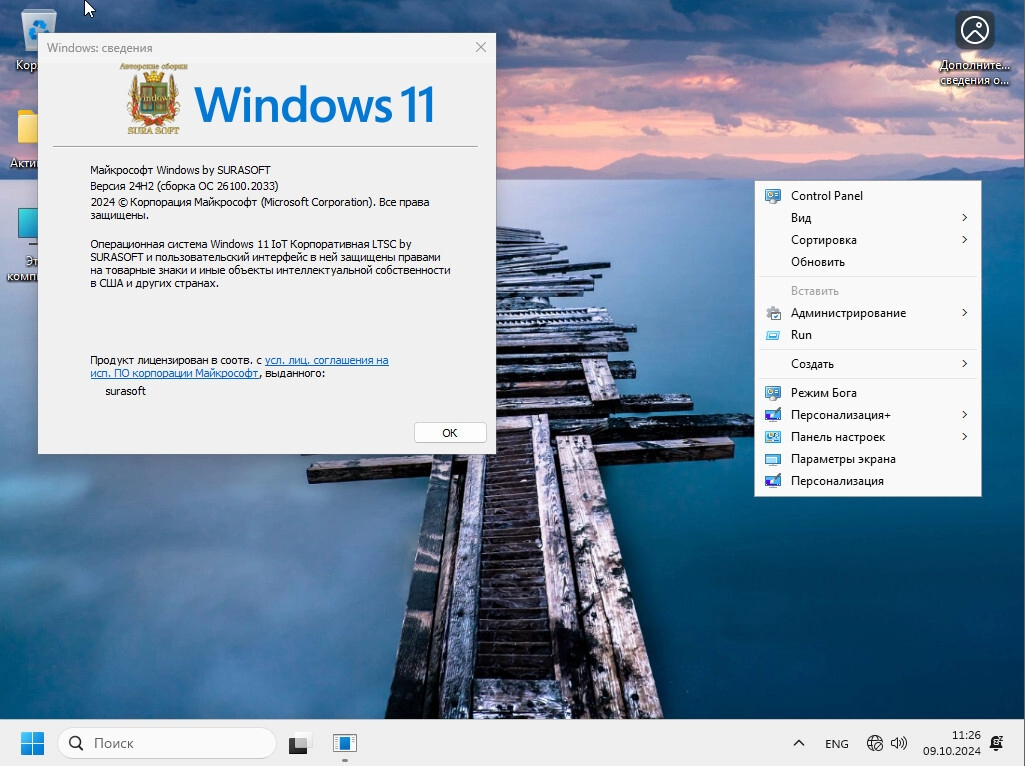This screenshot has width=1025, height=766.
Task: Open the Windows Start menu
Action: [32, 743]
